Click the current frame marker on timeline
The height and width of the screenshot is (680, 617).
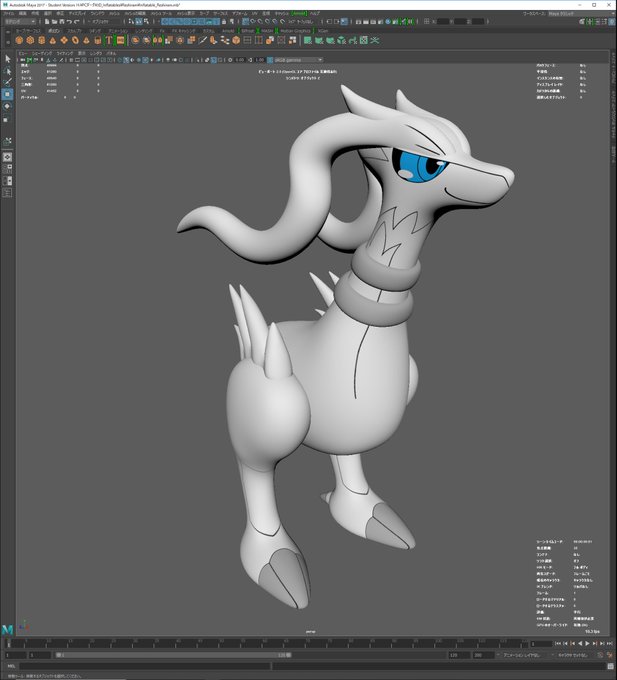(7, 644)
